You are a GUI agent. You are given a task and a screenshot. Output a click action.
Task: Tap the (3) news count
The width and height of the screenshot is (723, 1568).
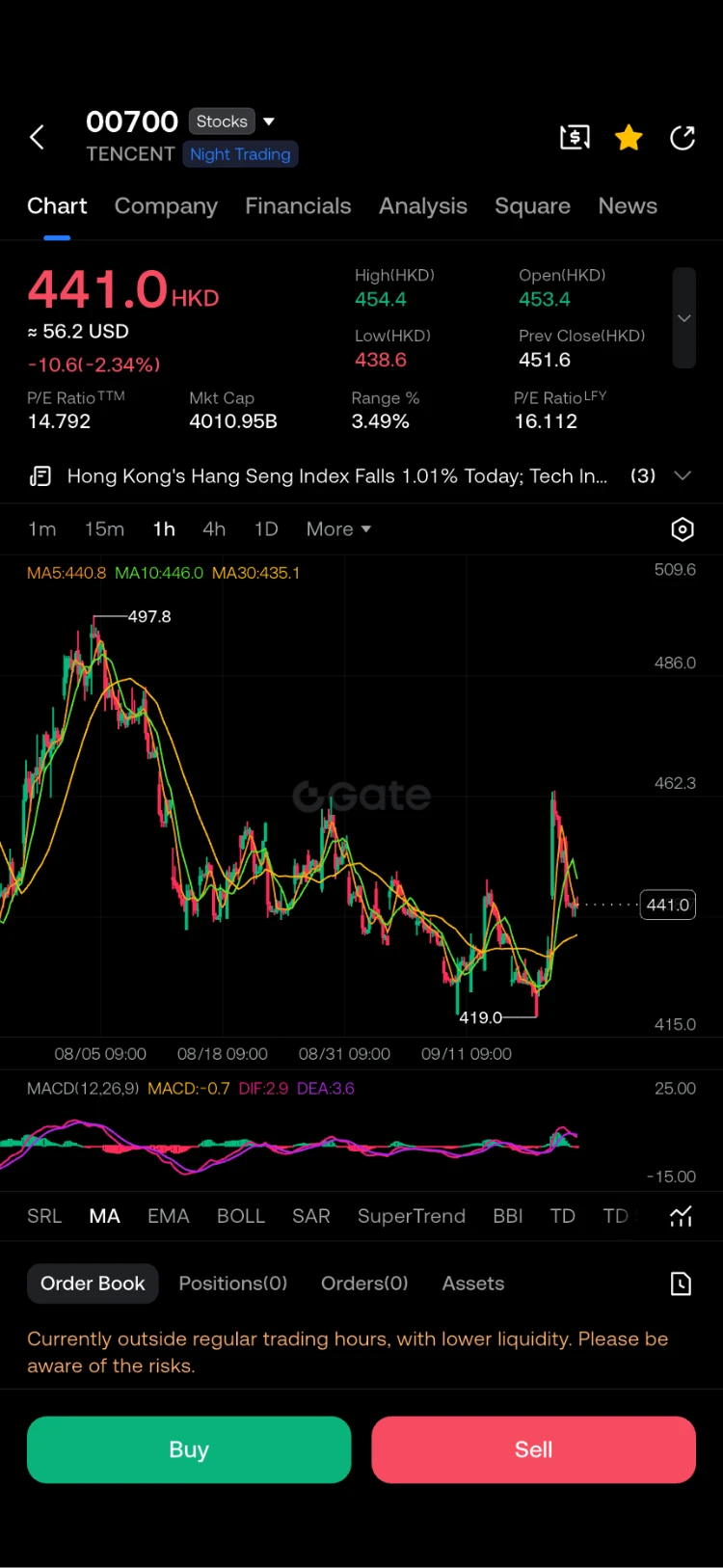pyautogui.click(x=643, y=475)
